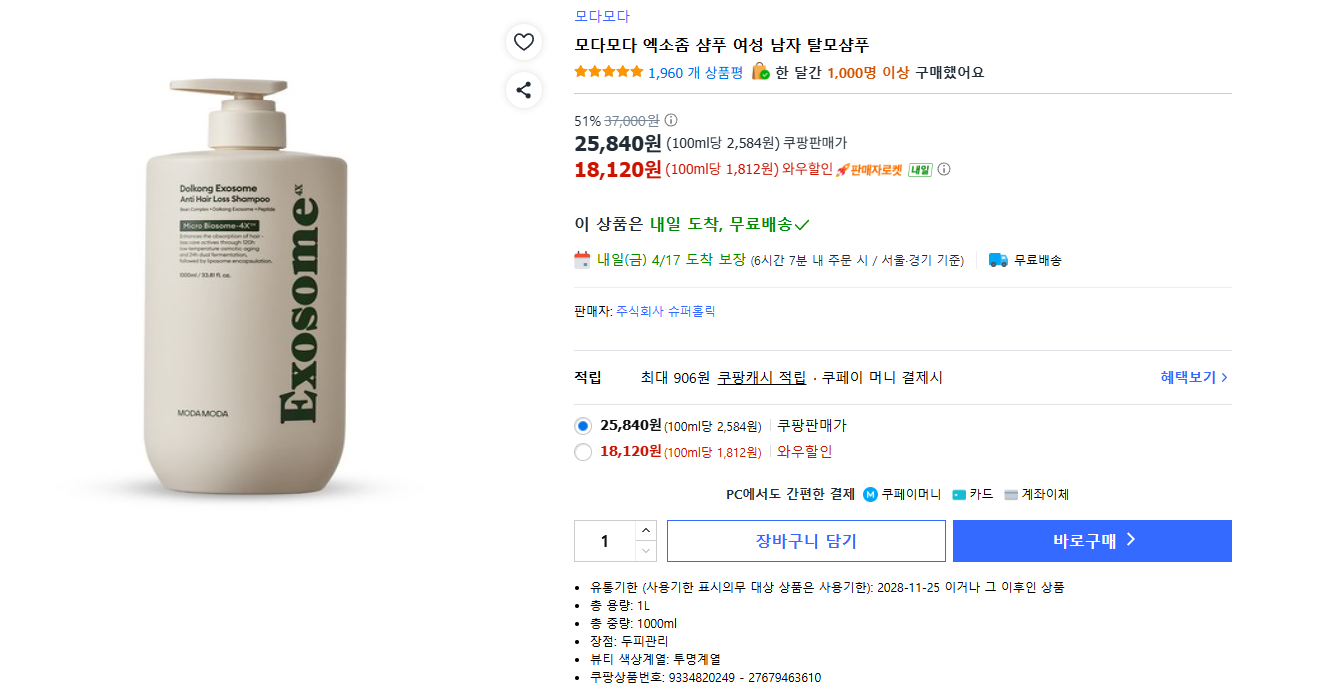Click the share icon on the product image
1320x699 pixels.
tap(524, 90)
